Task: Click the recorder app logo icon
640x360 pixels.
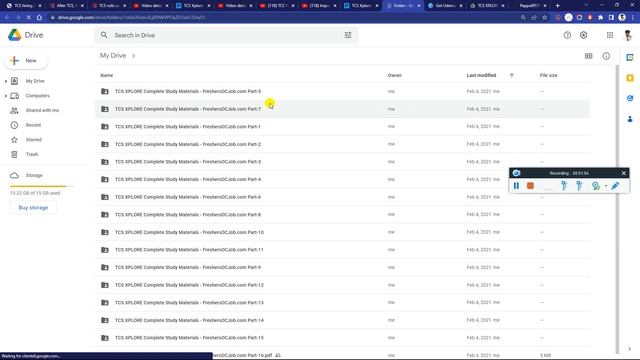Action: (516, 173)
